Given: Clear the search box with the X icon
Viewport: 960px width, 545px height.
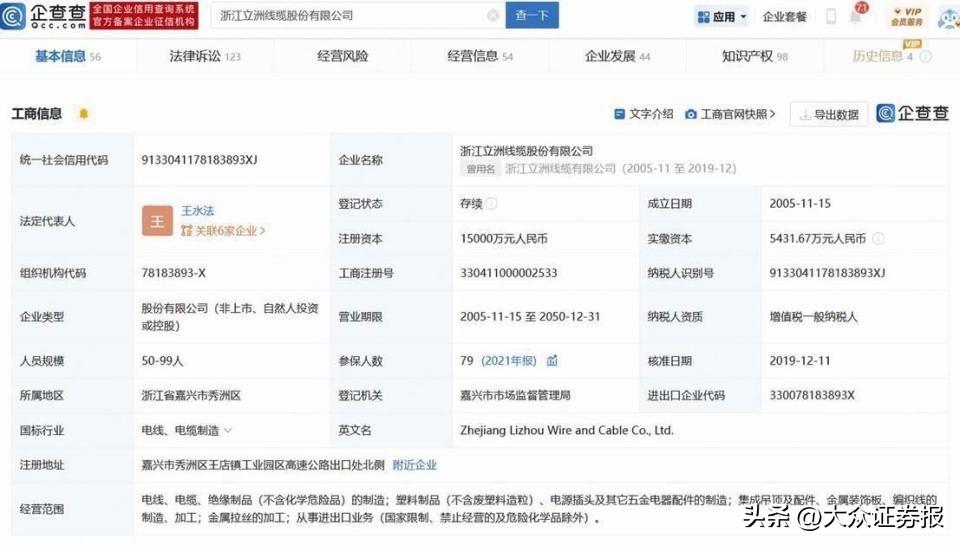Looking at the screenshot, I should (x=493, y=16).
